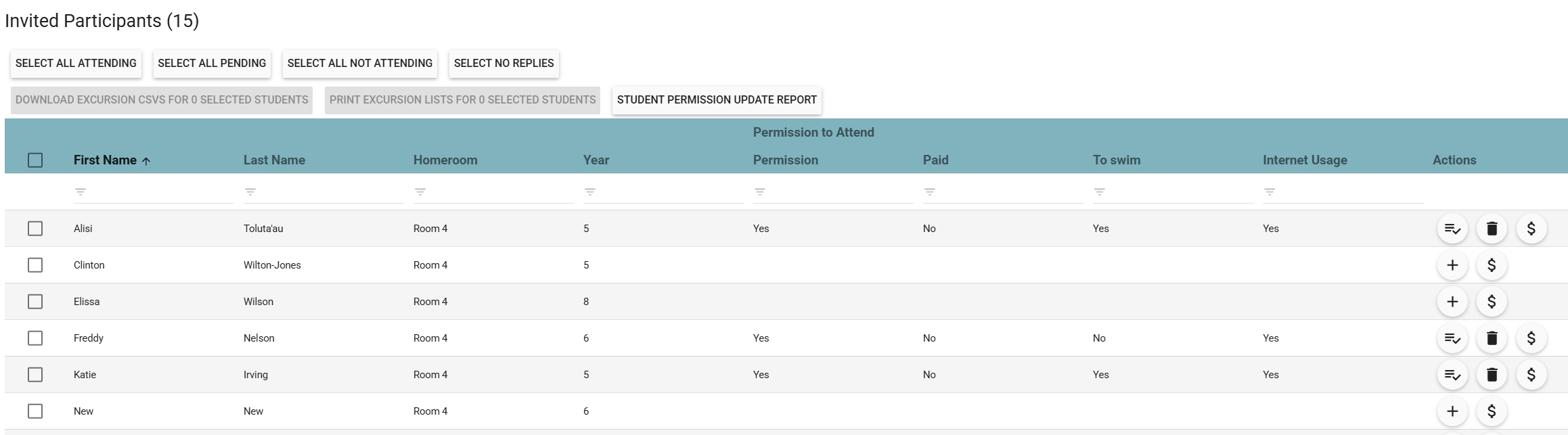Viewport: 1568px width, 435px height.
Task: Sort by the Last Name header
Action: 274,160
